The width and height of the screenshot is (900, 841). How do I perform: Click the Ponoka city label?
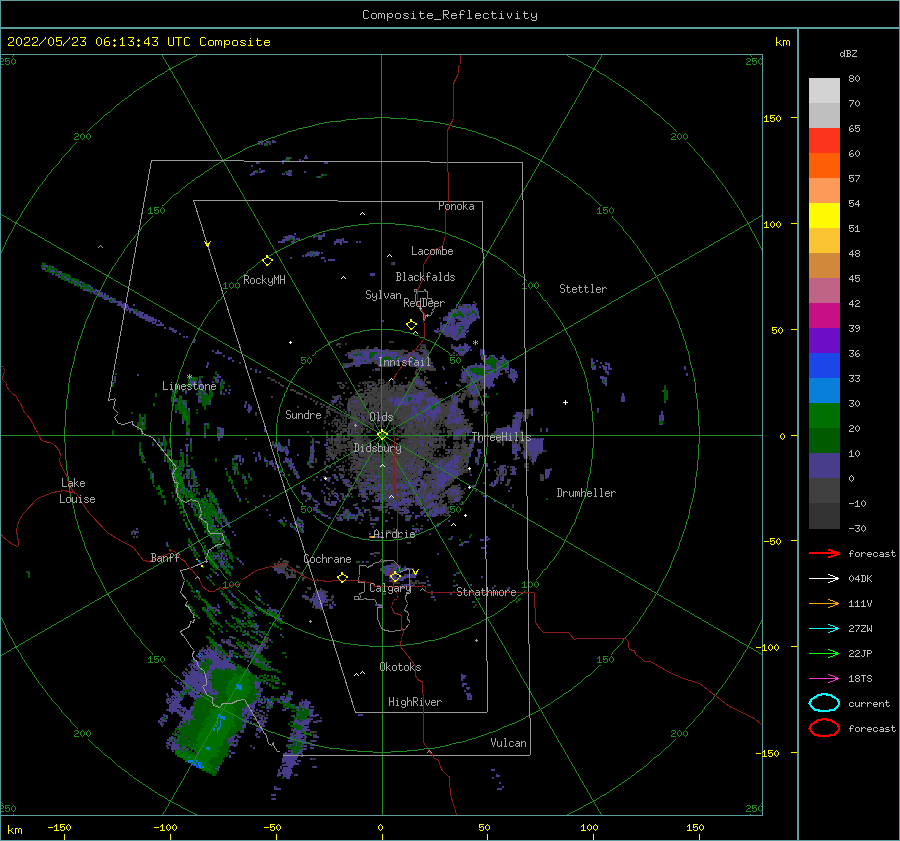pos(456,206)
